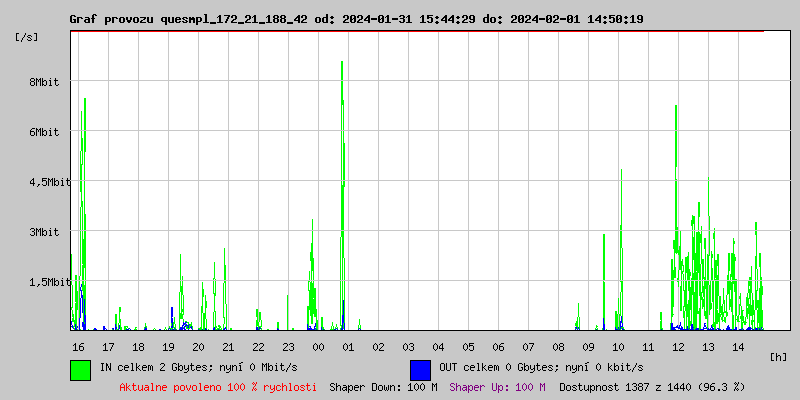Click the hour 16 label on the time axis
Screen dimensions: 800x400
pos(78,346)
